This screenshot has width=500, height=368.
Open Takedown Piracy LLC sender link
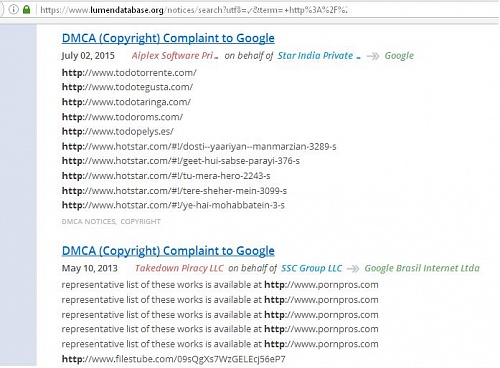pos(179,268)
